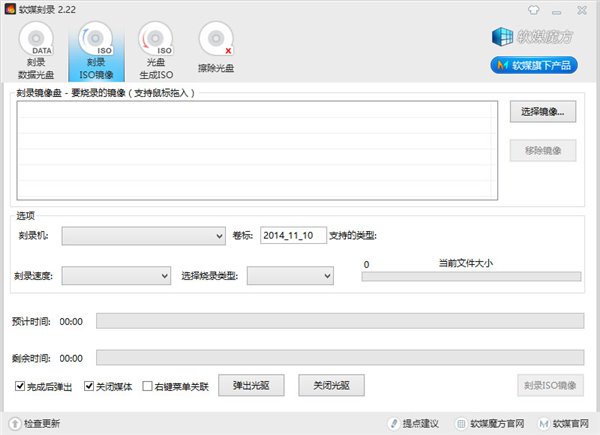This screenshot has height=435, width=600.
Task: Click the 选择镜像 button
Action: click(x=543, y=111)
